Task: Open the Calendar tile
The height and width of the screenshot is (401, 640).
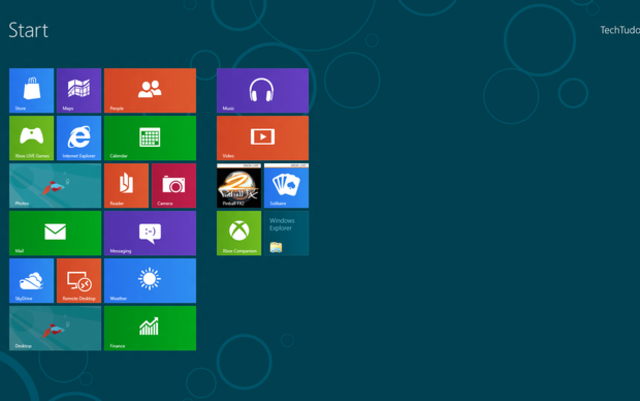Action: tap(150, 138)
